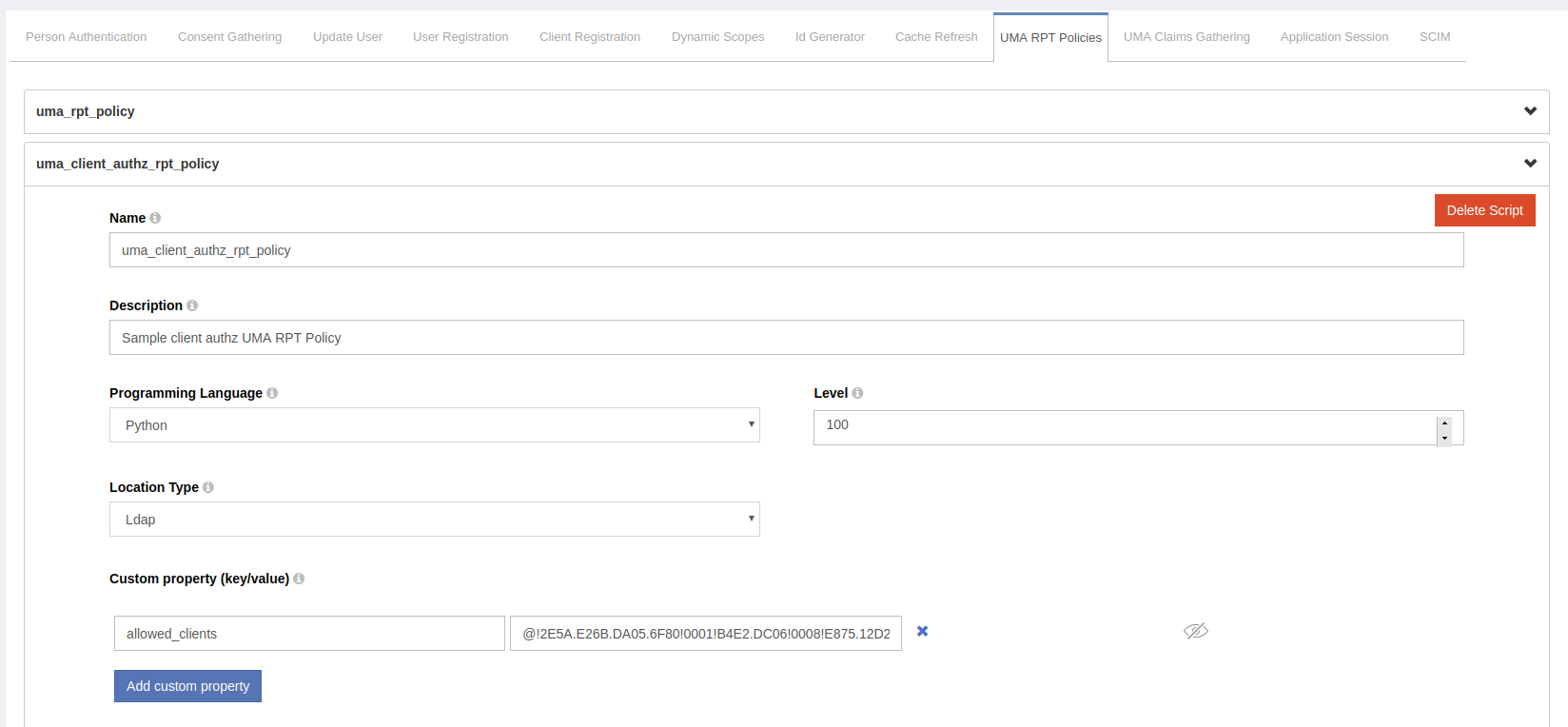1568x727 pixels.
Task: Open the Programming Language dropdown
Action: (434, 425)
